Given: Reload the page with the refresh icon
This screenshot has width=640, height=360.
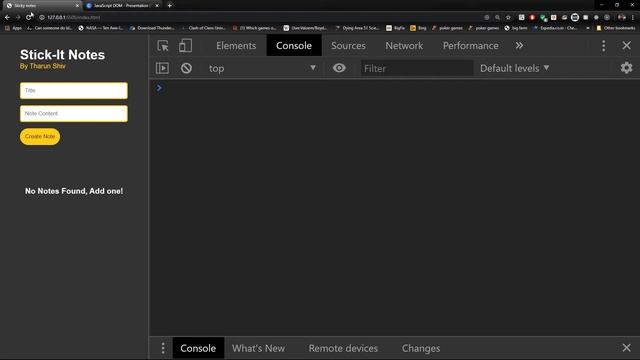Looking at the screenshot, I should click(x=29, y=17).
